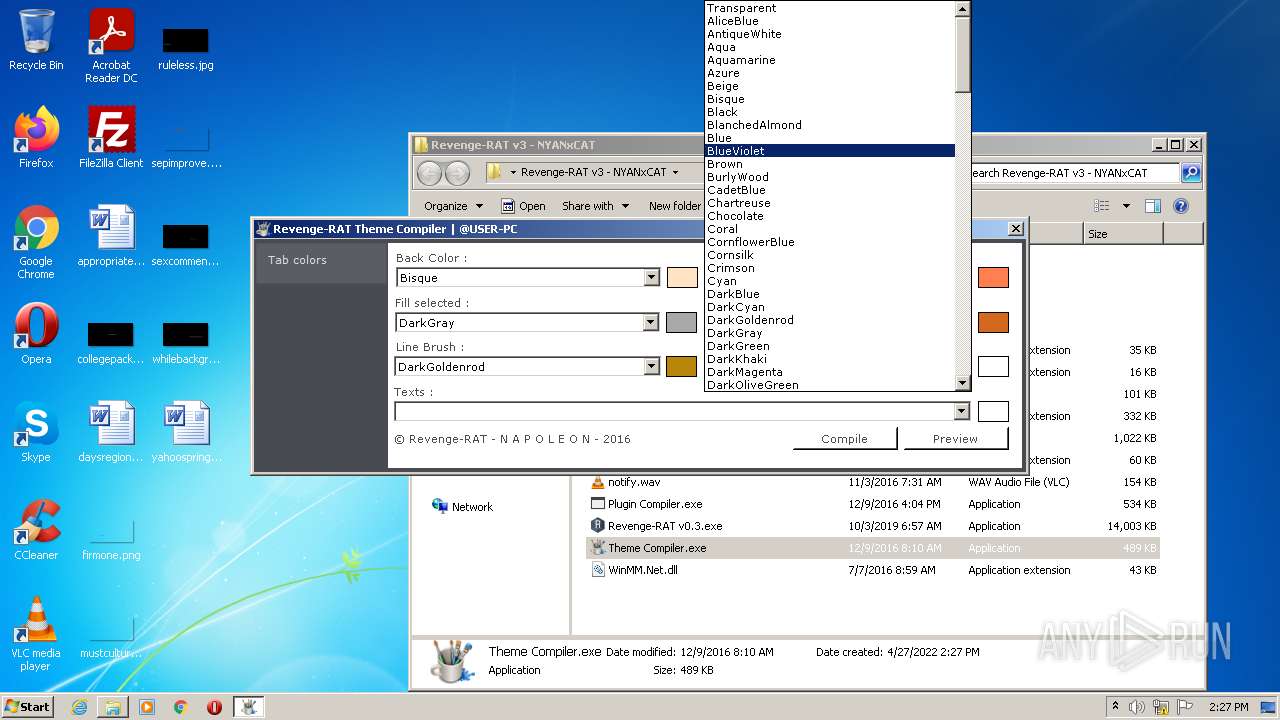
Task: Go back in the Explorer window
Action: pyautogui.click(x=429, y=173)
